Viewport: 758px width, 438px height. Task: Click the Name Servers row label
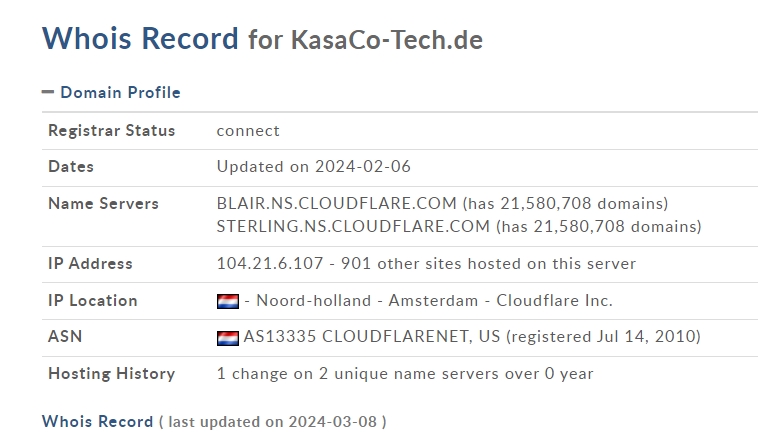pyautogui.click(x=103, y=204)
